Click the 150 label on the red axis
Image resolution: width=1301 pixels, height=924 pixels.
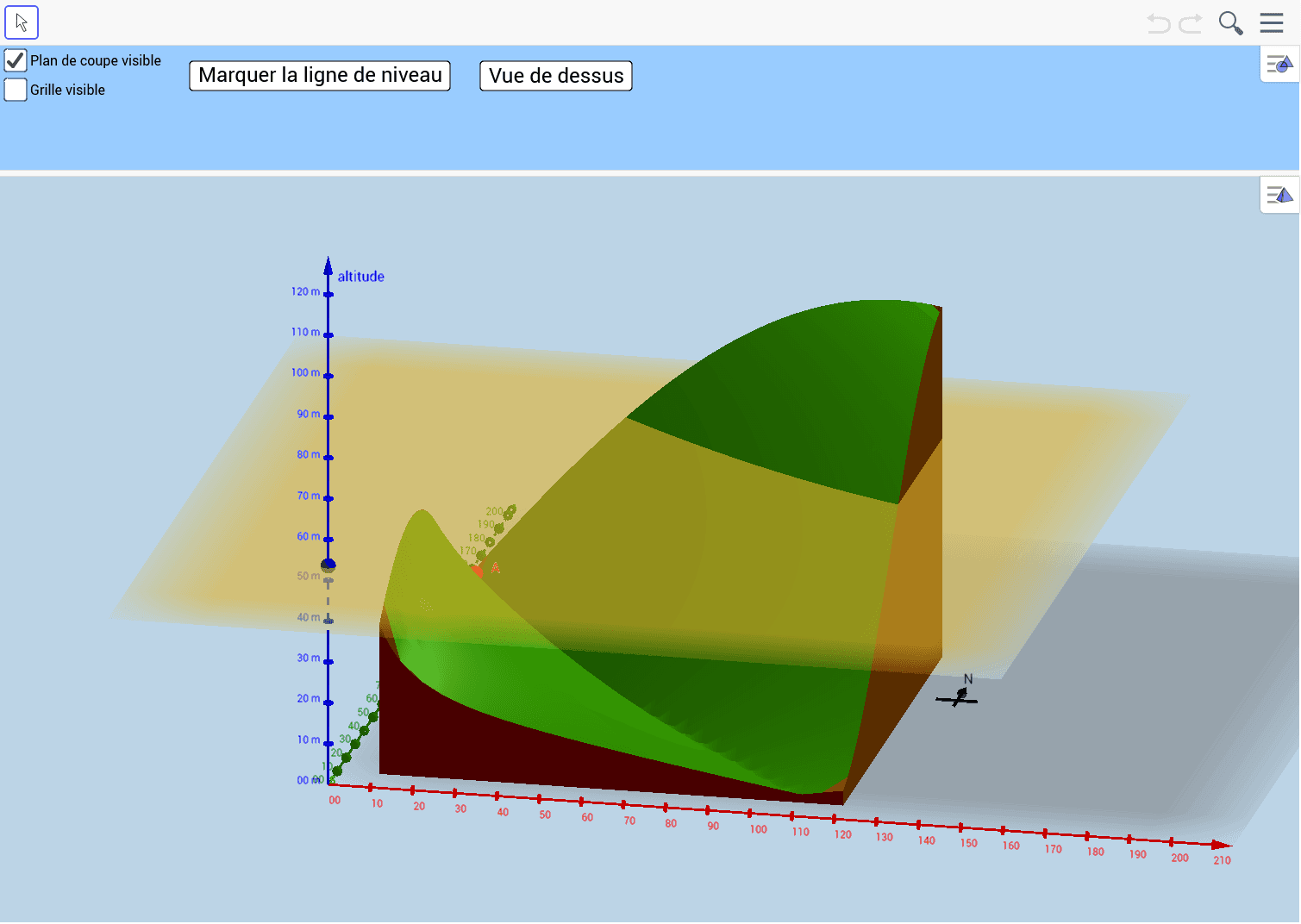(969, 843)
